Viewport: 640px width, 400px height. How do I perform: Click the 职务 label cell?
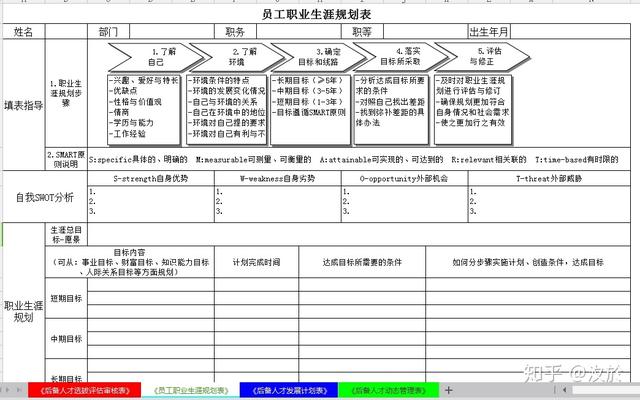coord(236,31)
